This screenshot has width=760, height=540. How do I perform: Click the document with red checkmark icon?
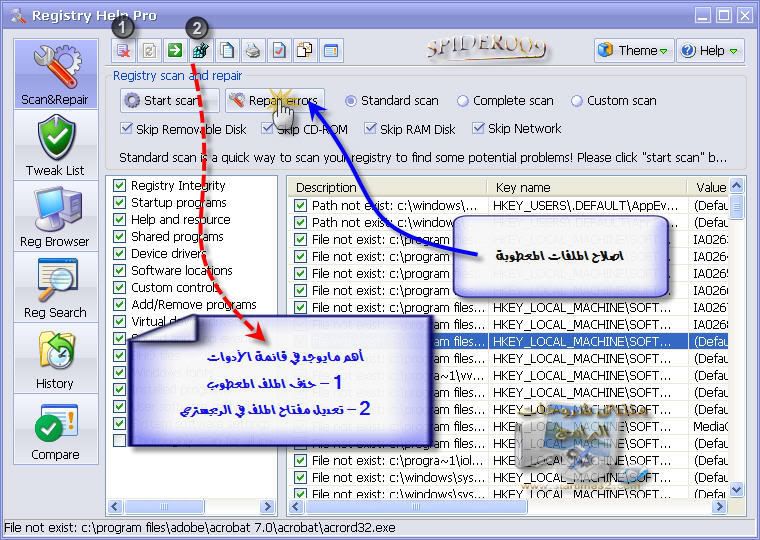(279, 50)
